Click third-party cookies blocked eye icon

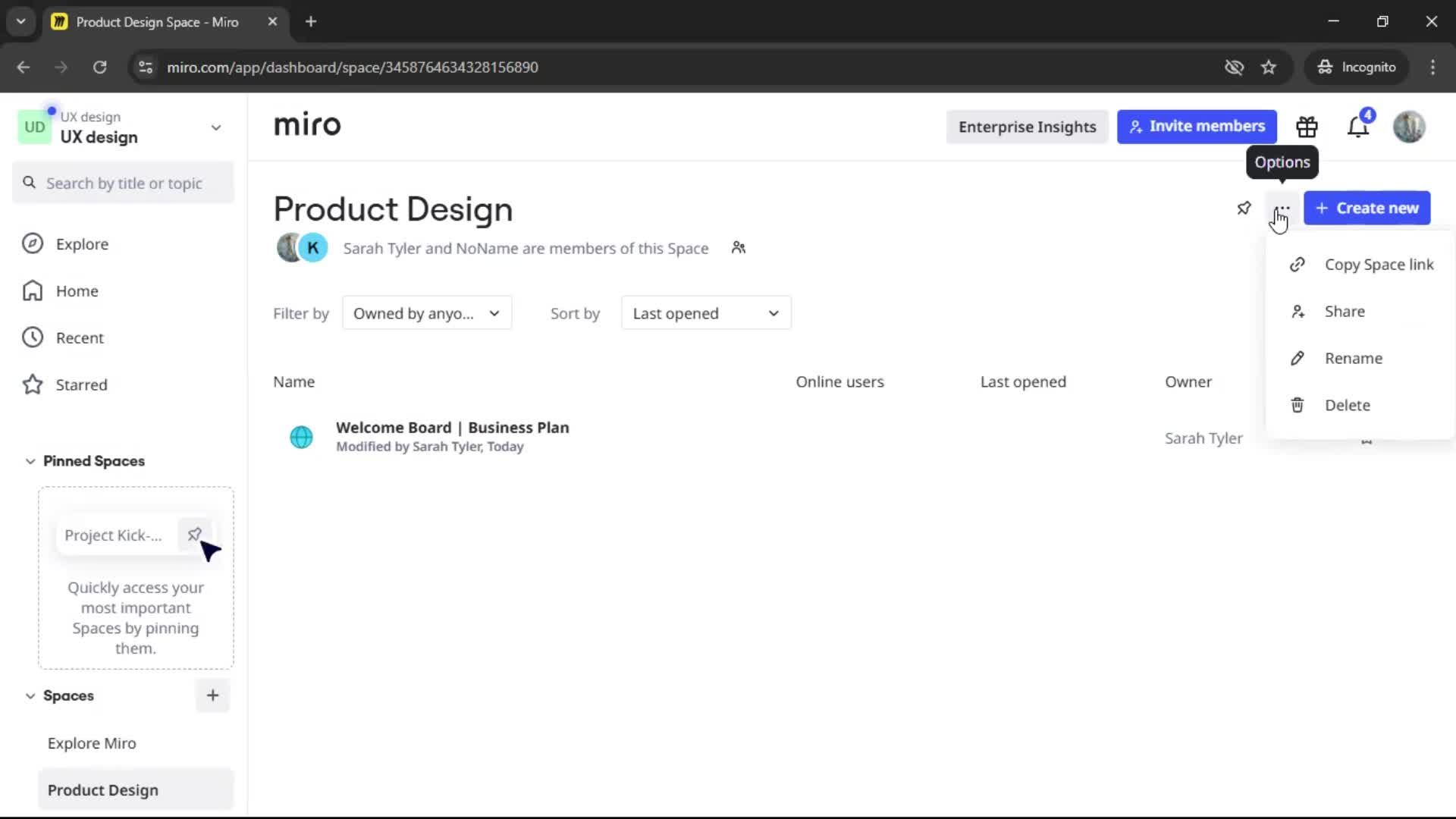(1234, 67)
